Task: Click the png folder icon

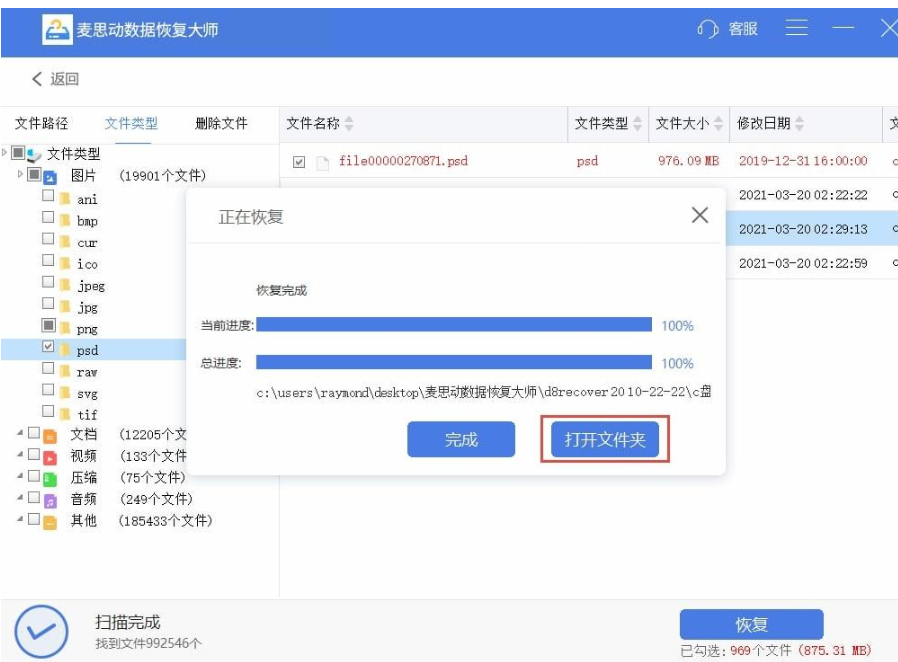Action: pos(65,329)
